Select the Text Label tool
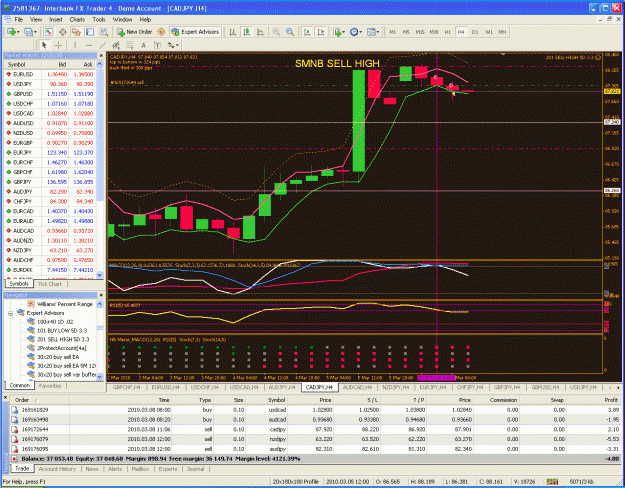This screenshot has width=625, height=488. [157, 45]
